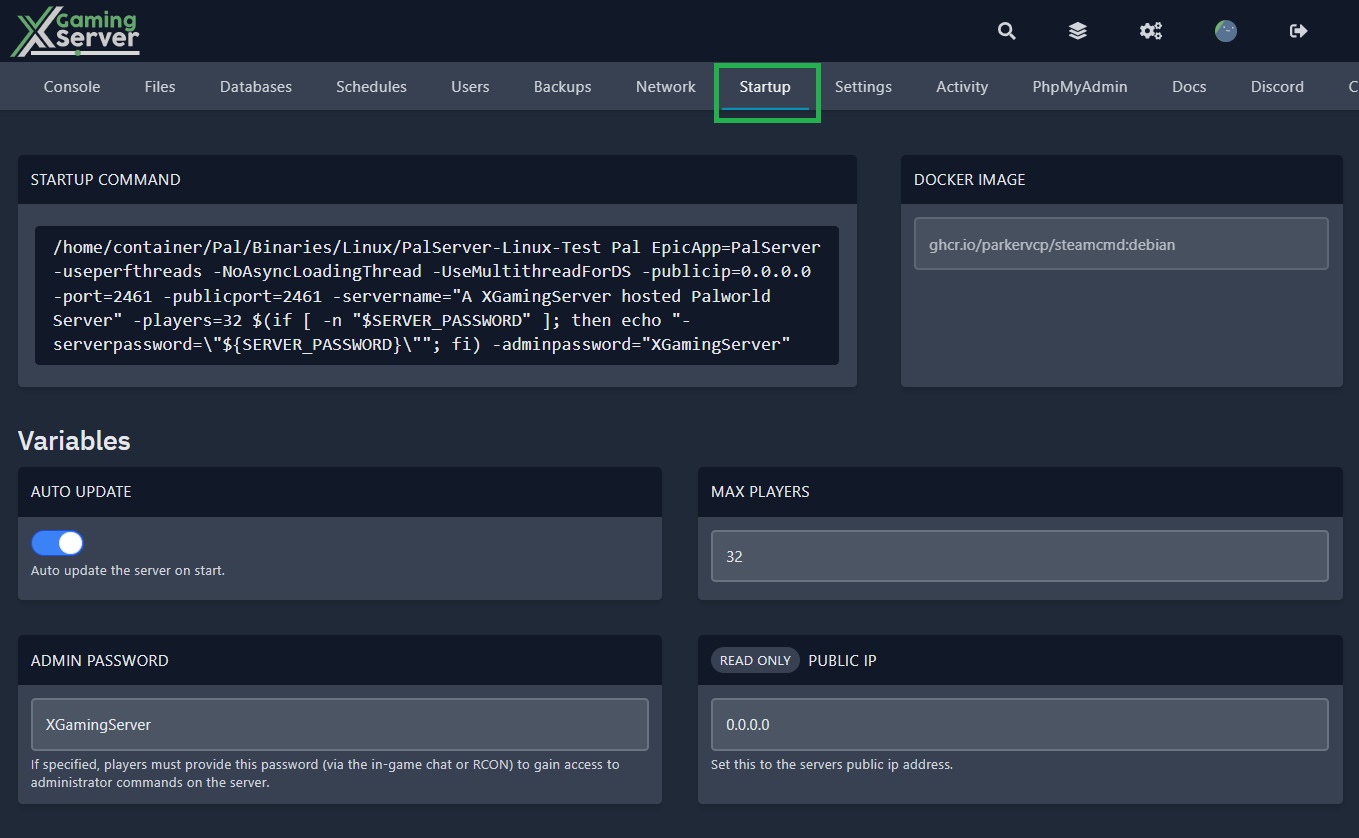This screenshot has width=1359, height=838.
Task: Switch to the Users tab
Action: [x=470, y=86]
